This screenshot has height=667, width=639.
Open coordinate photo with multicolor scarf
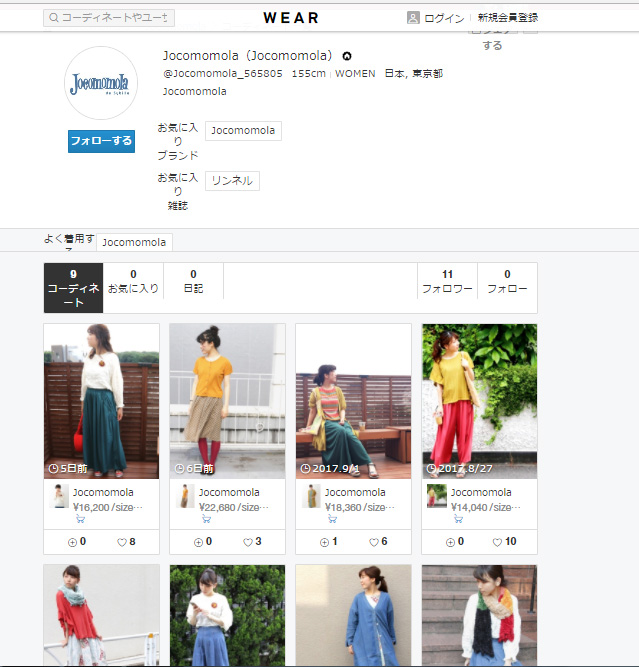tap(479, 615)
